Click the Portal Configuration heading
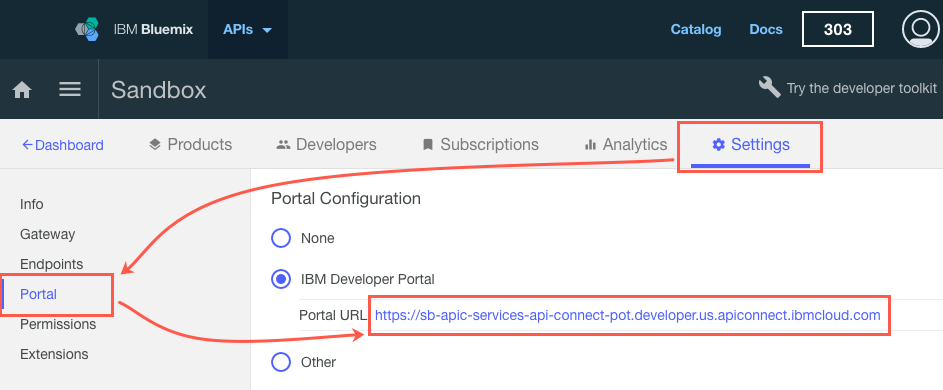 (x=346, y=199)
